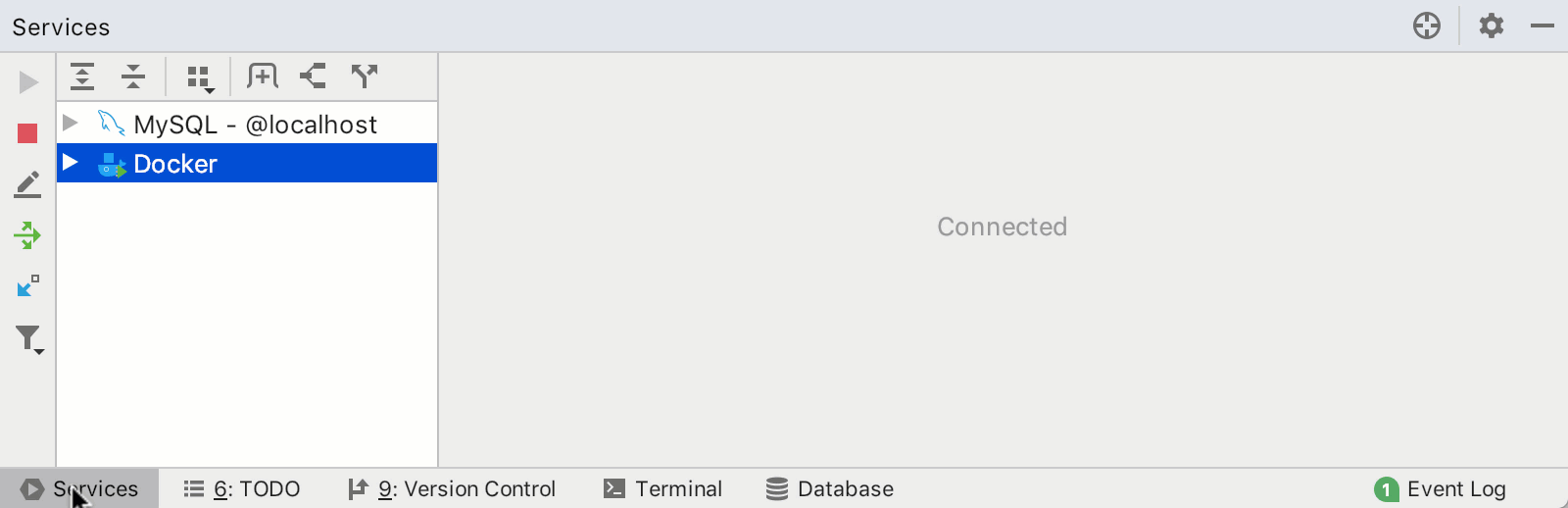The height and width of the screenshot is (508, 1568).
Task: Open the 6: TODO tab
Action: (243, 488)
